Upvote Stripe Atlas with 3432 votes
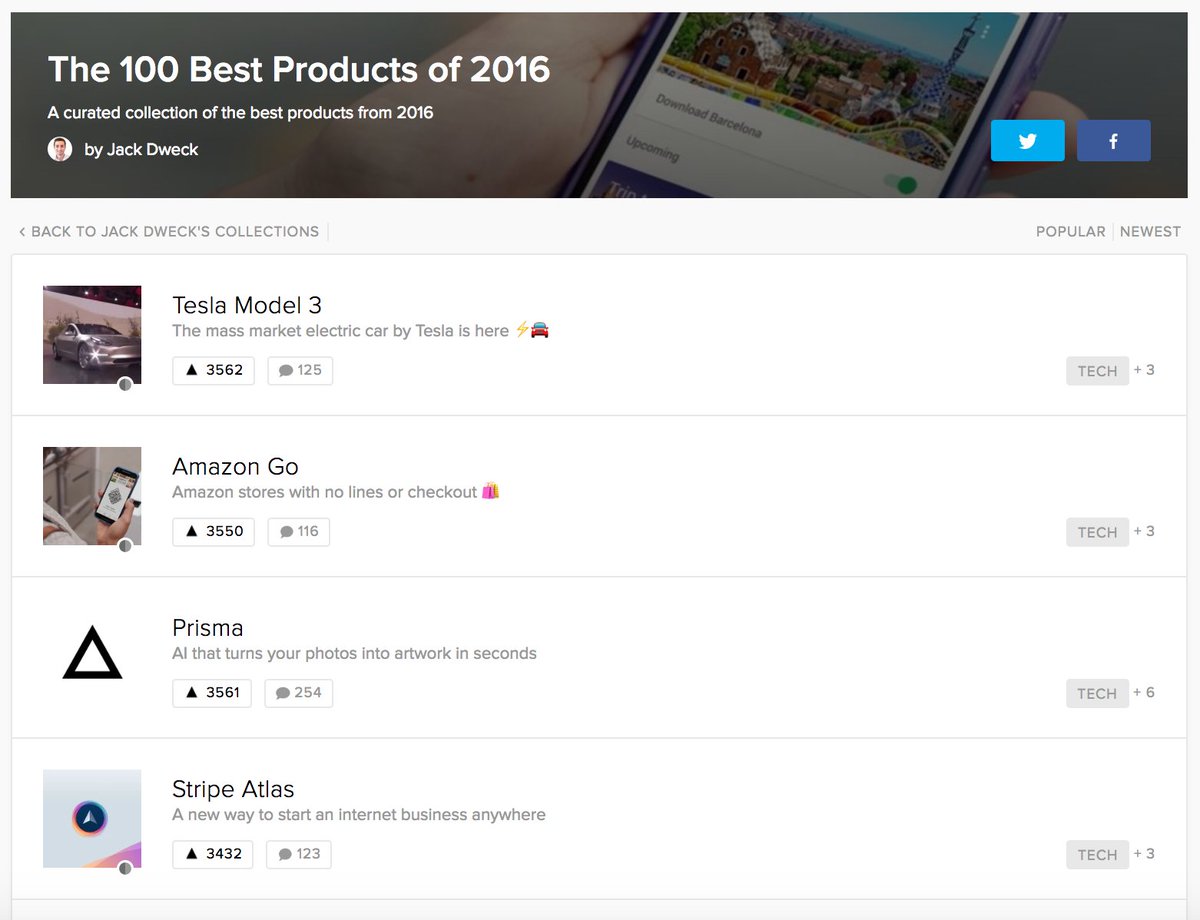1200x920 pixels. (214, 854)
